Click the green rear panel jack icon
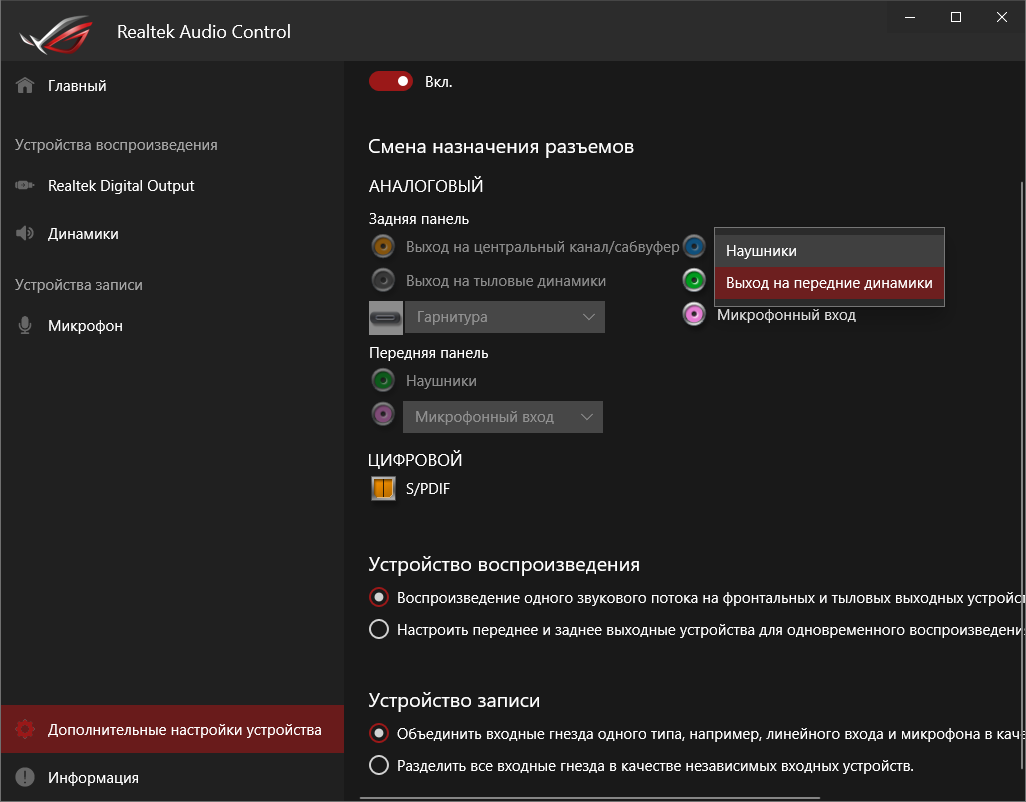 (694, 281)
